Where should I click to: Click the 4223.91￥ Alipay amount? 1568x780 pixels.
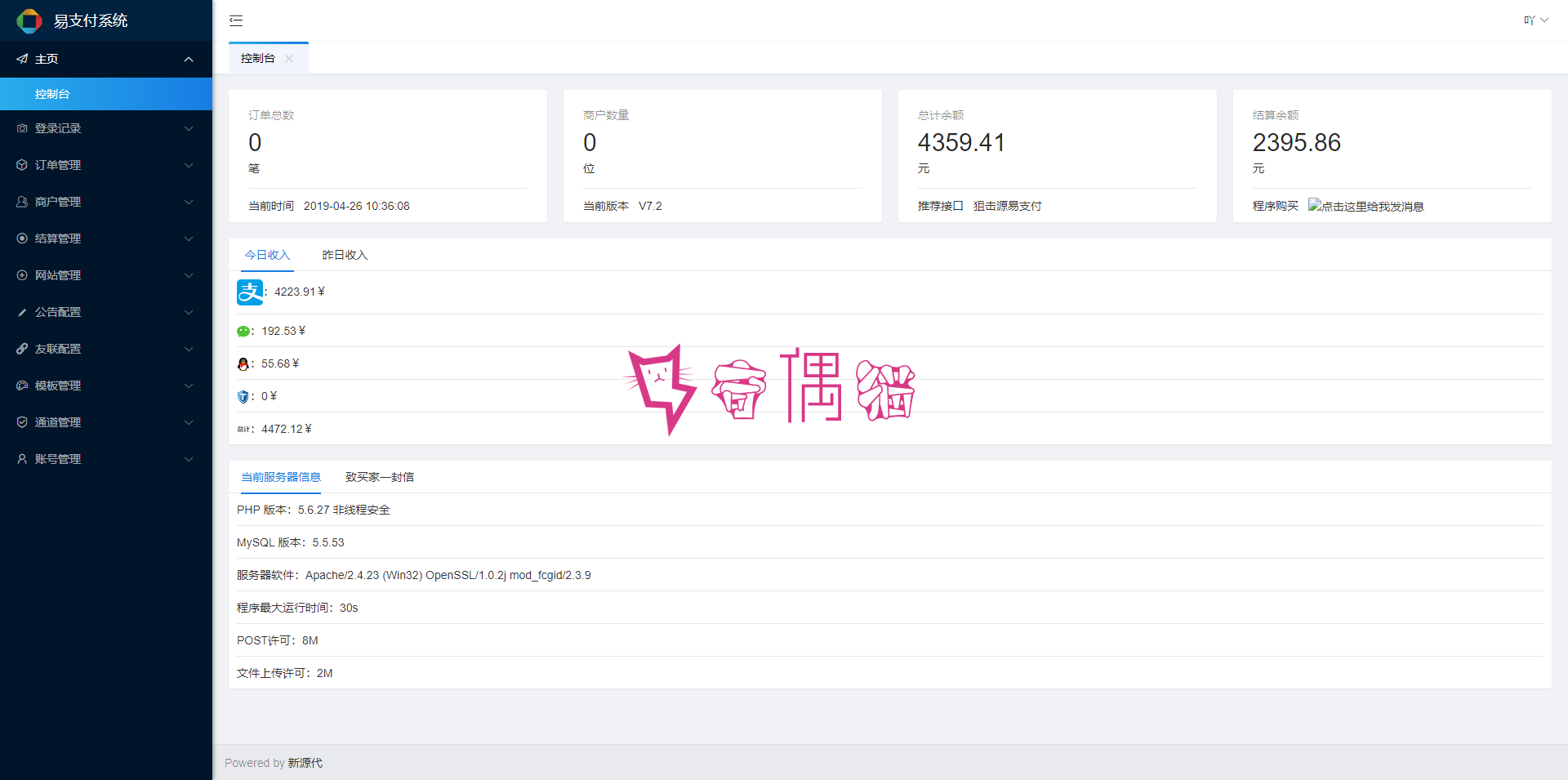(x=300, y=292)
